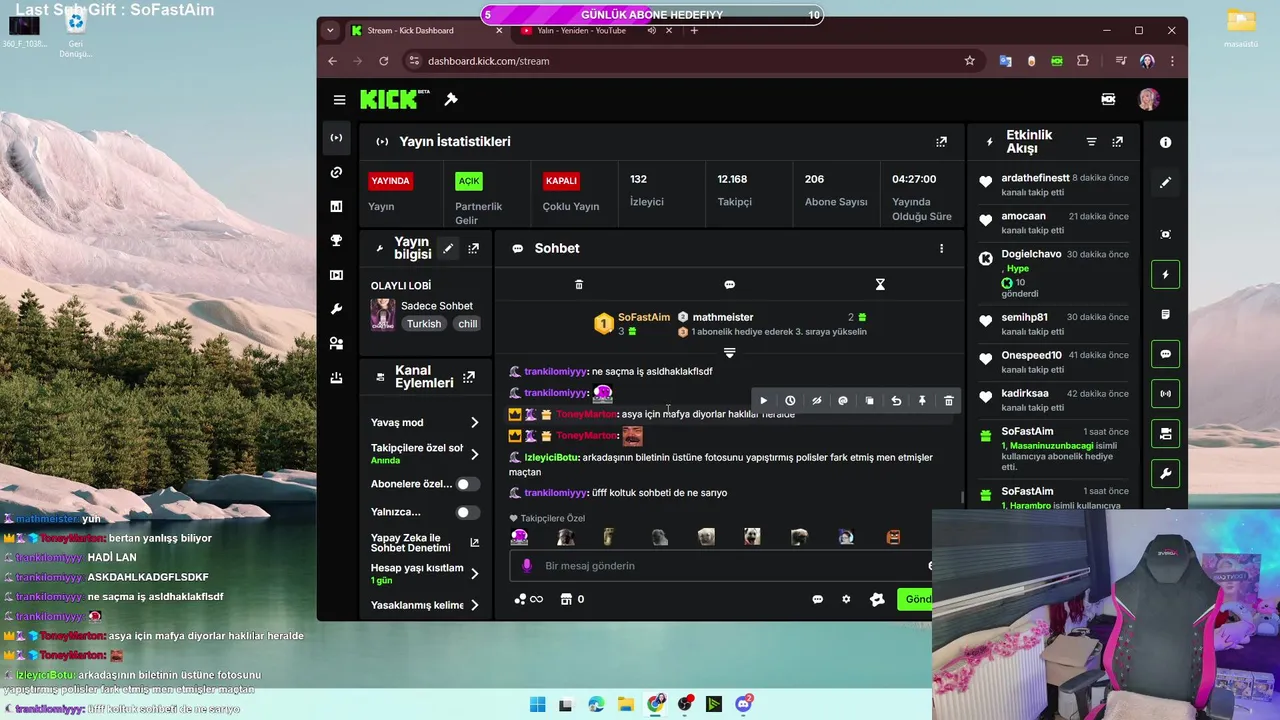The height and width of the screenshot is (720, 1280).
Task: Open Discord from the taskbar
Action: pos(743,704)
